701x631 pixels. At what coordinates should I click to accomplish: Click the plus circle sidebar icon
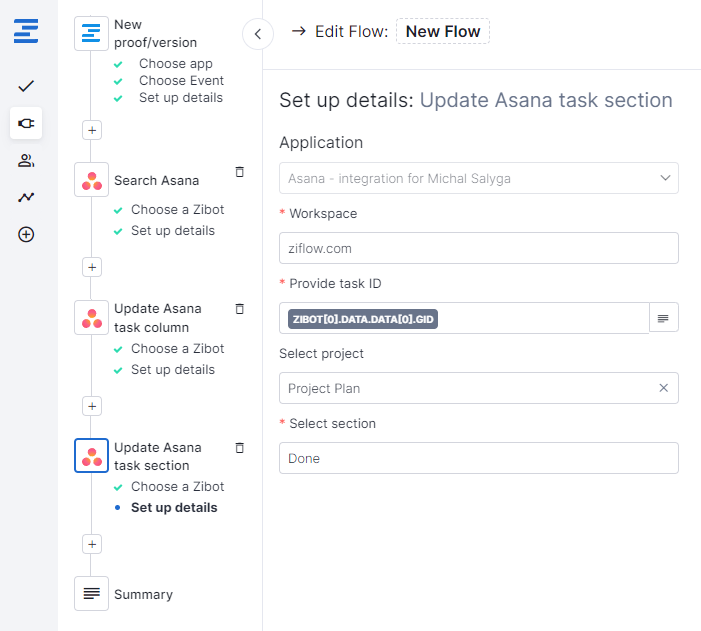point(26,234)
